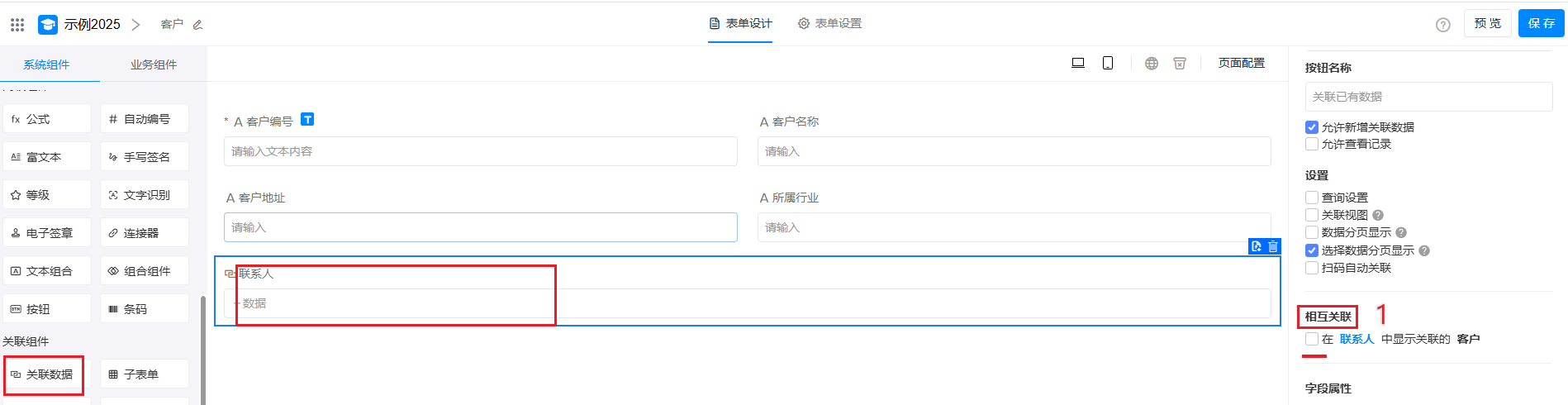Click the 保存 button
Screen dimensions: 1568x405
tap(1541, 23)
